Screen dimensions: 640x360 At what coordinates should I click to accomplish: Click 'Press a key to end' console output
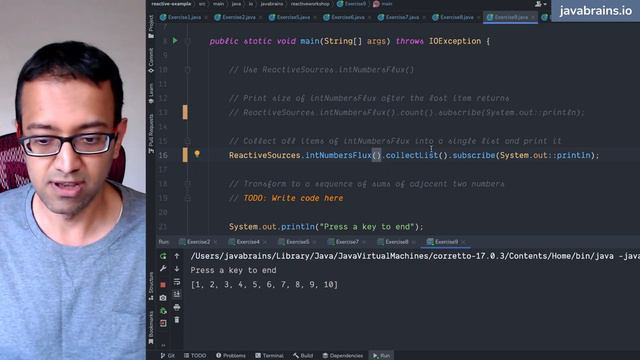[233, 270]
